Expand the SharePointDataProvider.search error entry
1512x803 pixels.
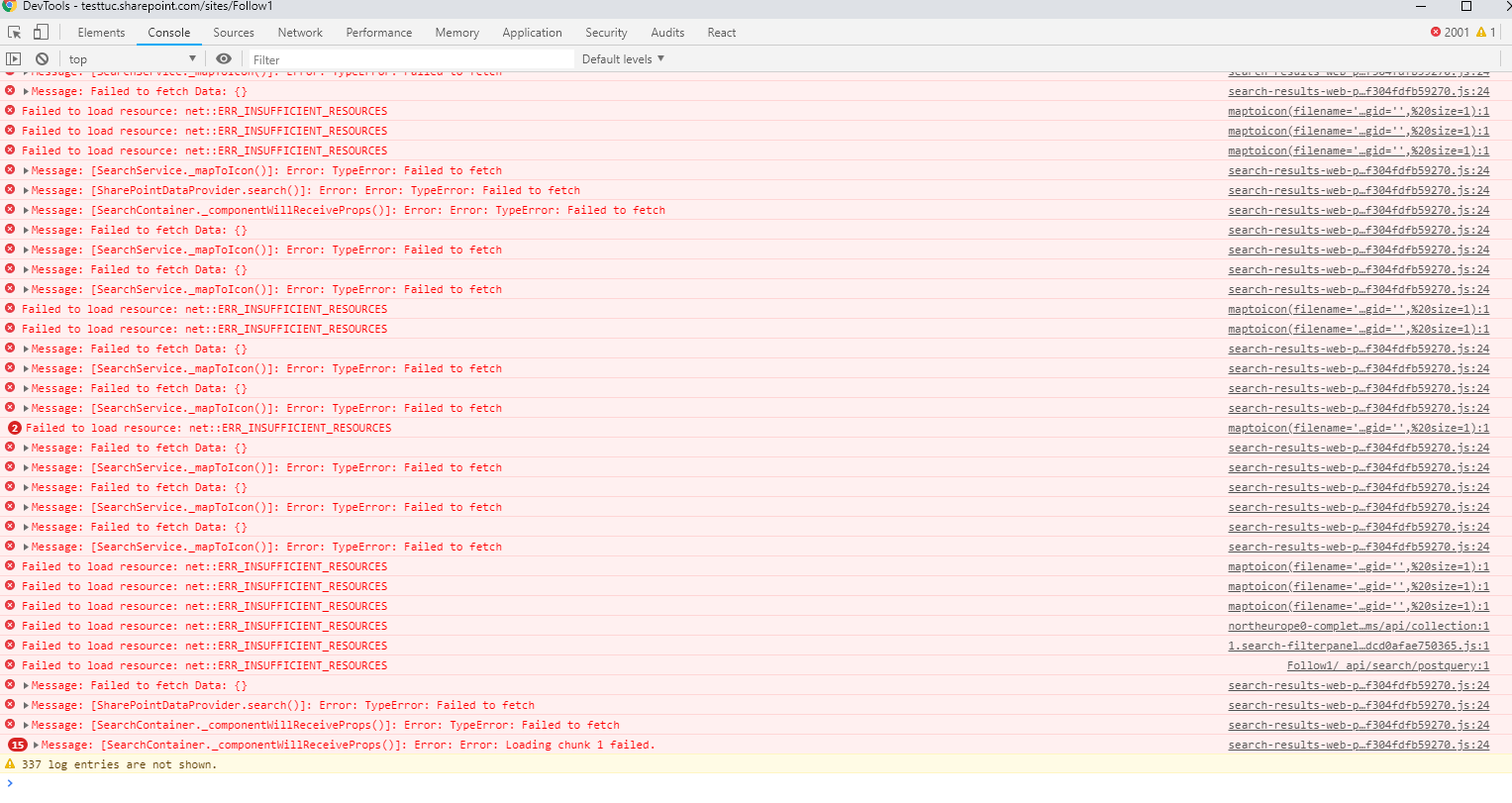click(25, 189)
